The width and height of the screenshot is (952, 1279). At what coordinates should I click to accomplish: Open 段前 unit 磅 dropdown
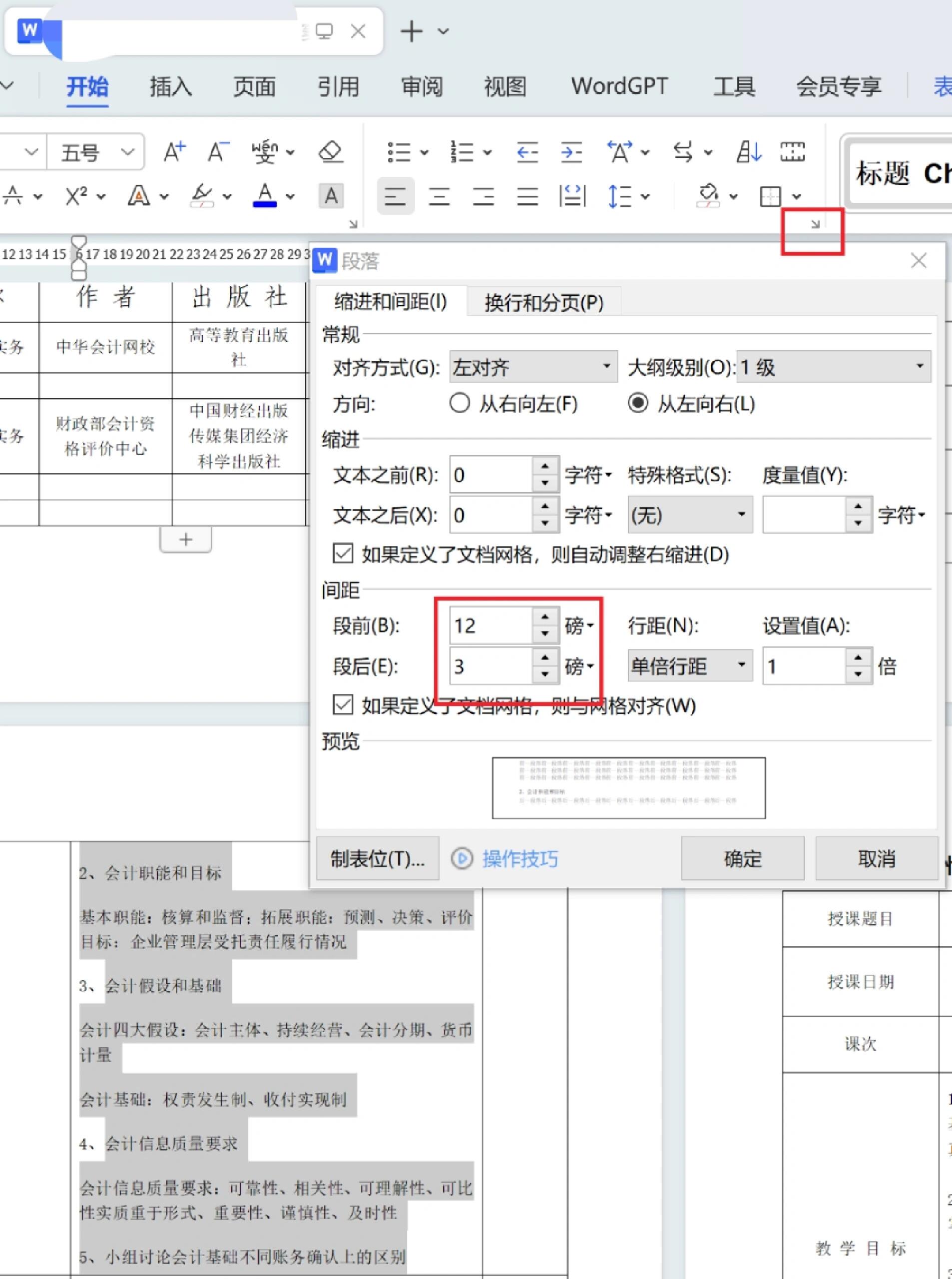(579, 626)
